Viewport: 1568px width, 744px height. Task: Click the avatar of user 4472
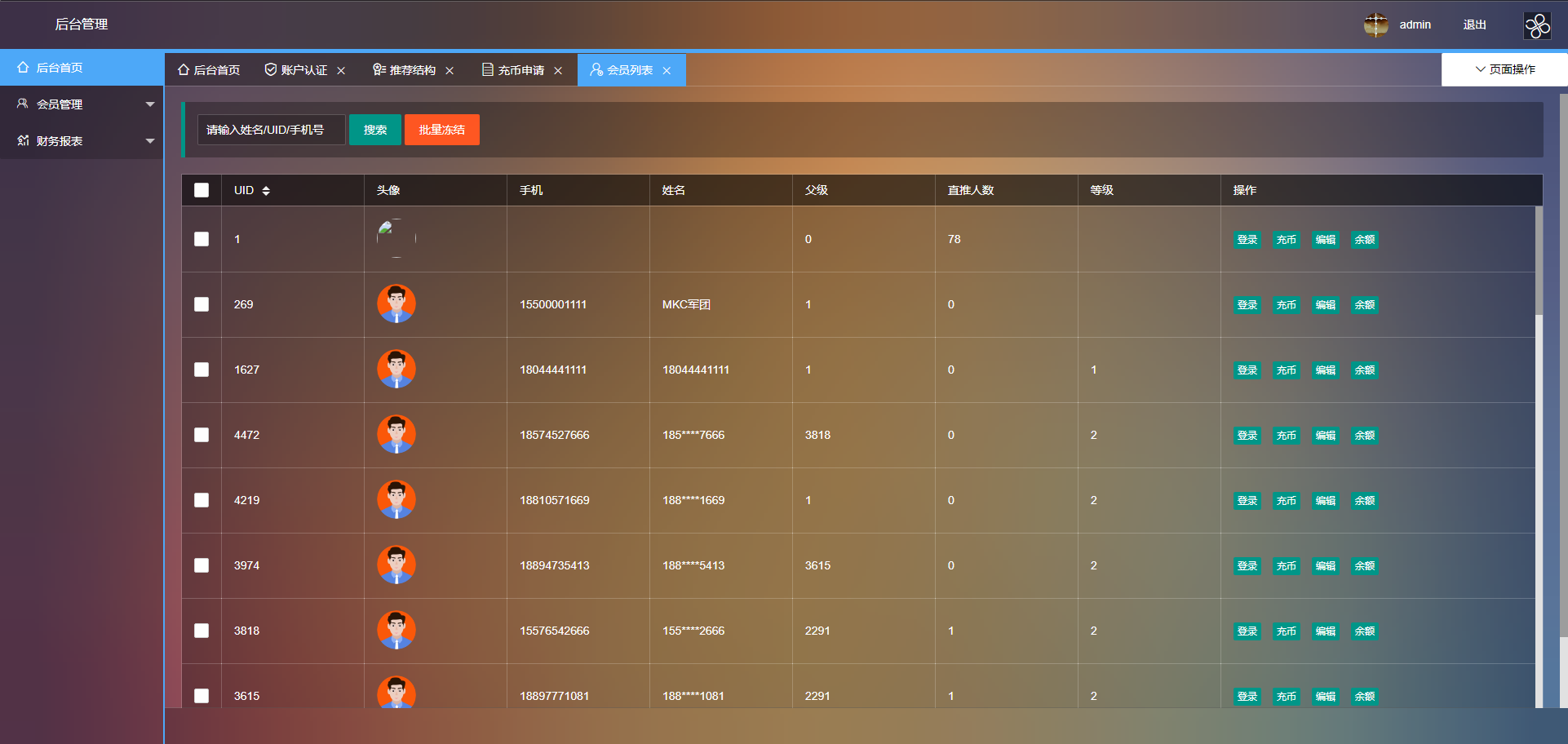tap(396, 434)
